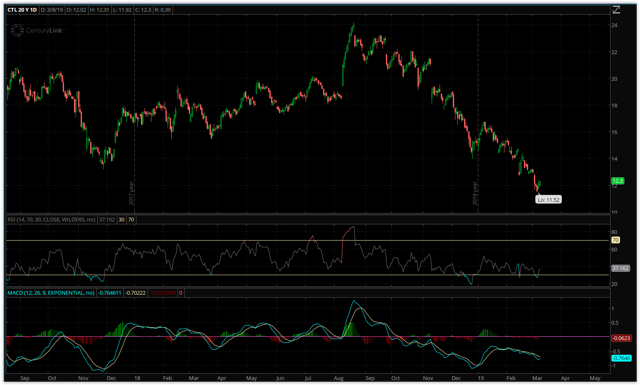
Task: Click the 2017 year vertical marker label
Action: [x=131, y=193]
